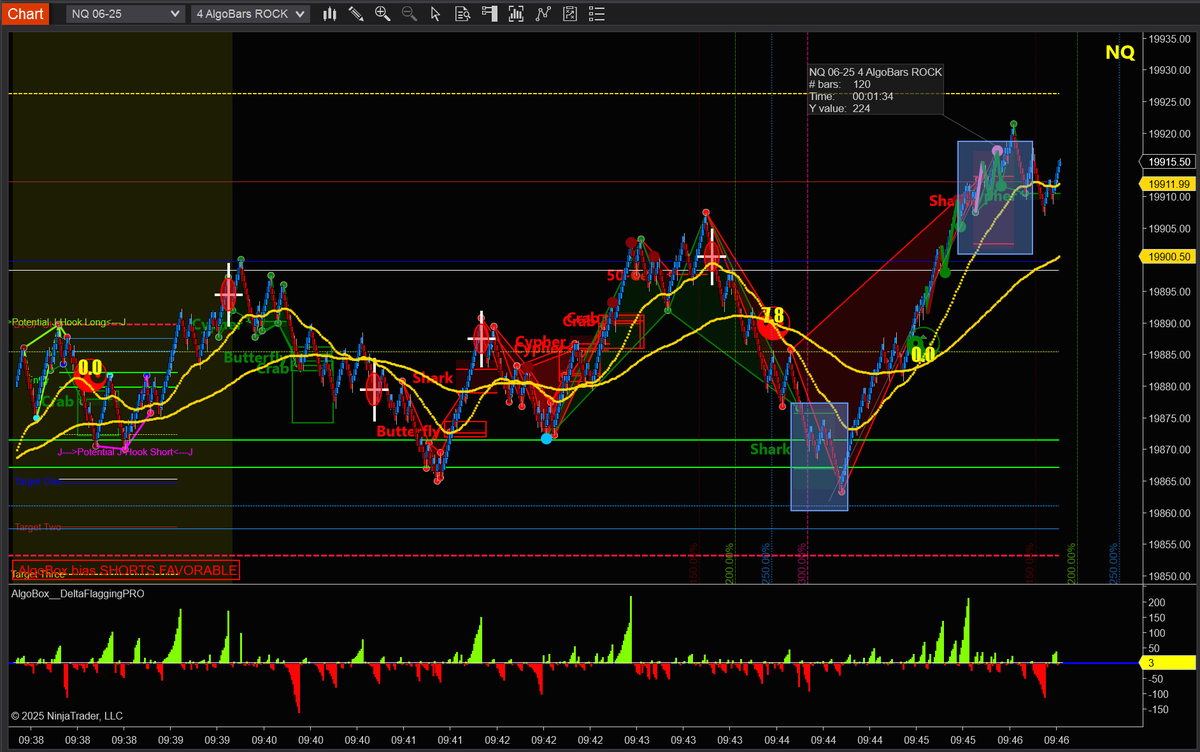Click the yellow NQ chart label
The width and height of the screenshot is (1200, 752).
pos(1120,53)
